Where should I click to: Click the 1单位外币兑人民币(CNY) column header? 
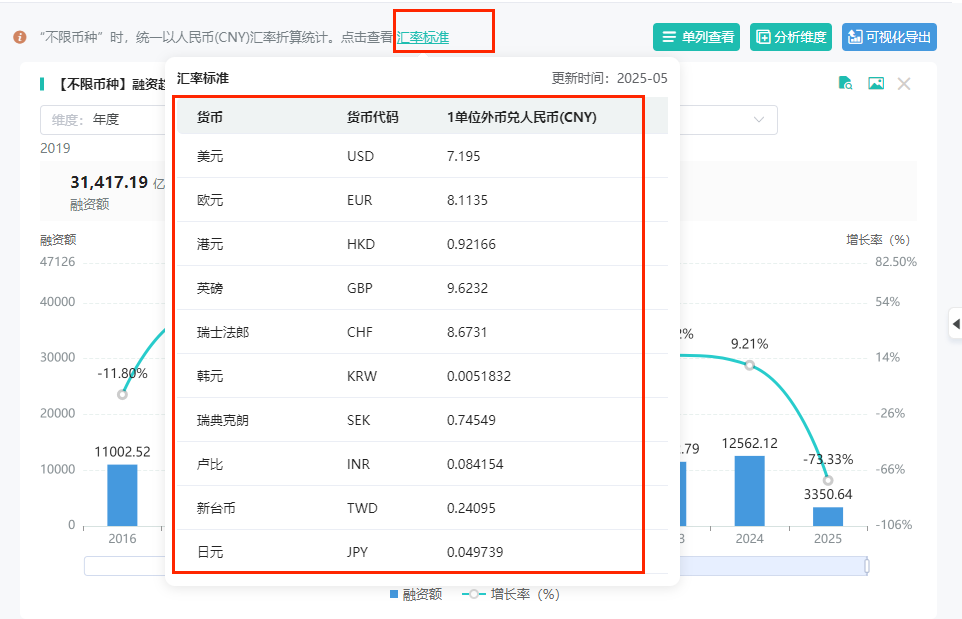coord(521,117)
